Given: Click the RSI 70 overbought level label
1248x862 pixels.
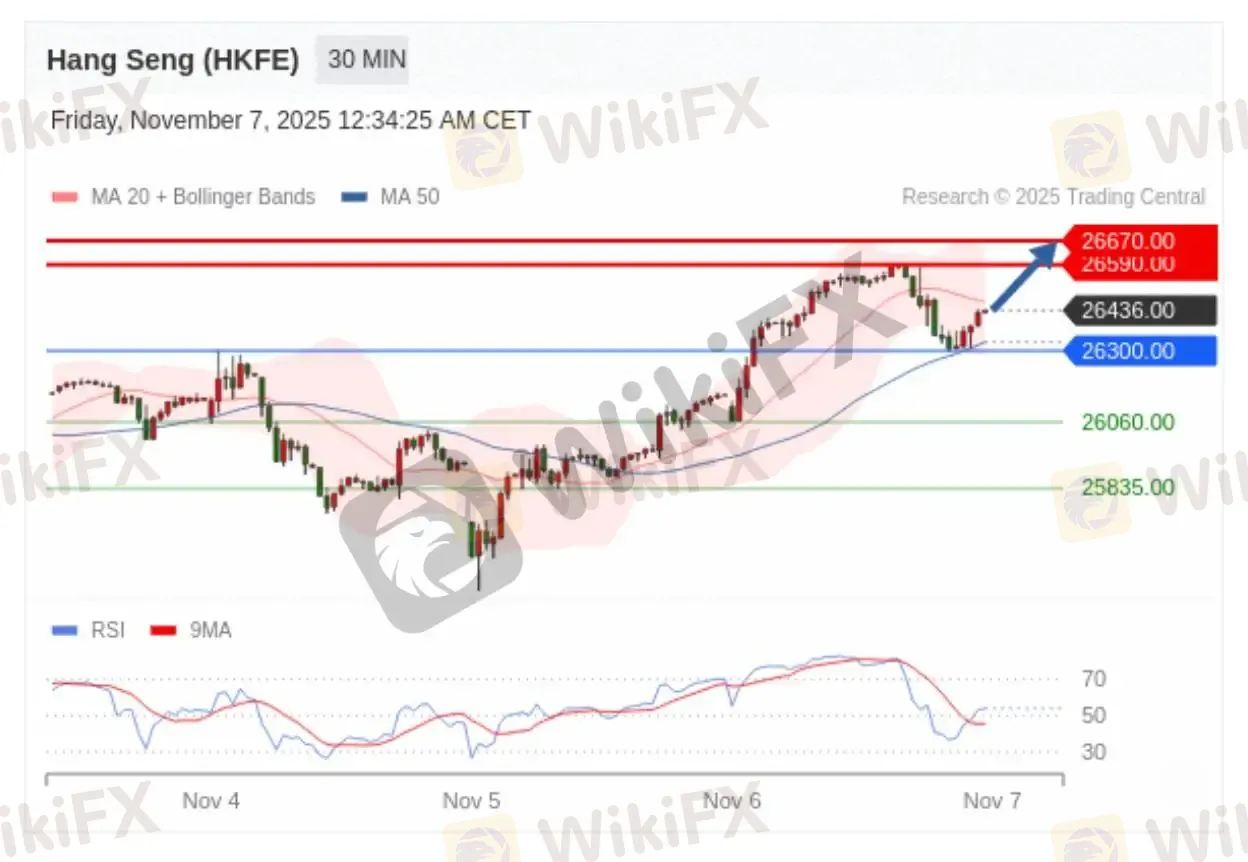Looking at the screenshot, I should point(1093,679).
